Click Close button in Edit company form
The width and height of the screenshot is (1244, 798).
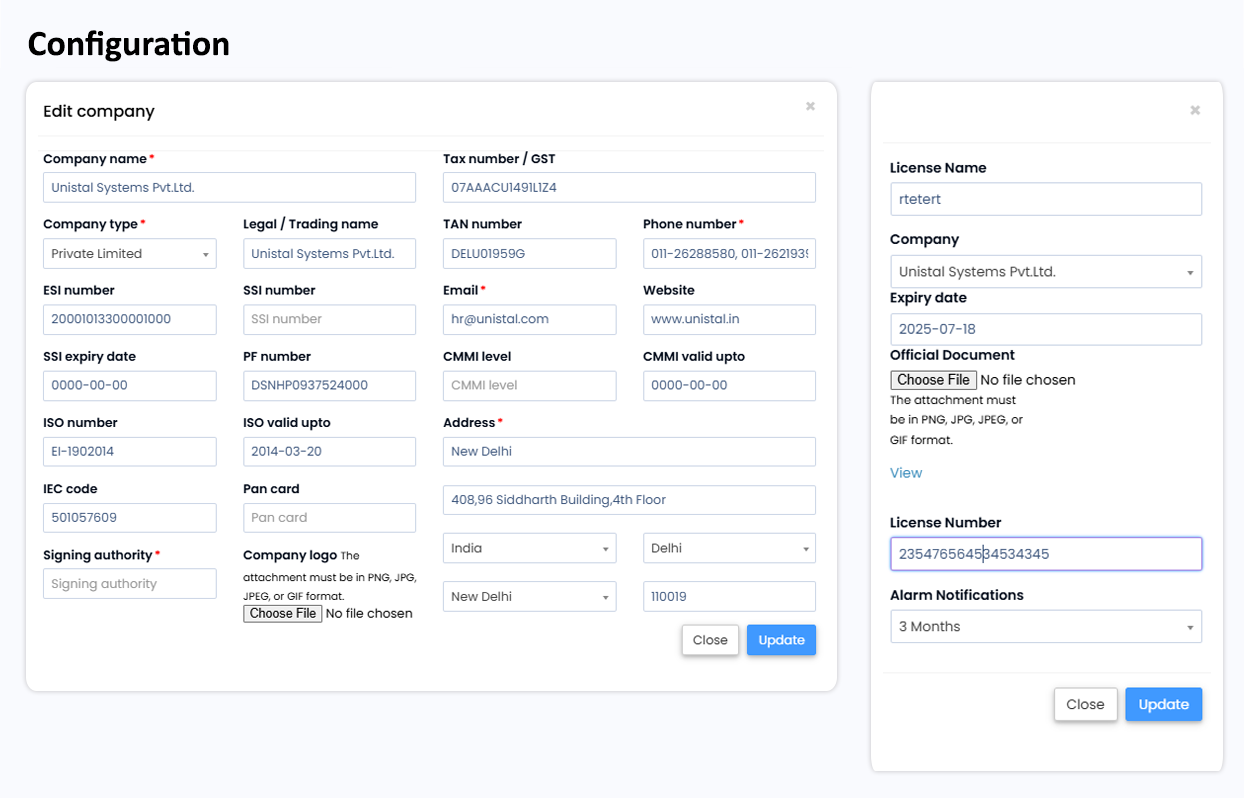click(710, 640)
